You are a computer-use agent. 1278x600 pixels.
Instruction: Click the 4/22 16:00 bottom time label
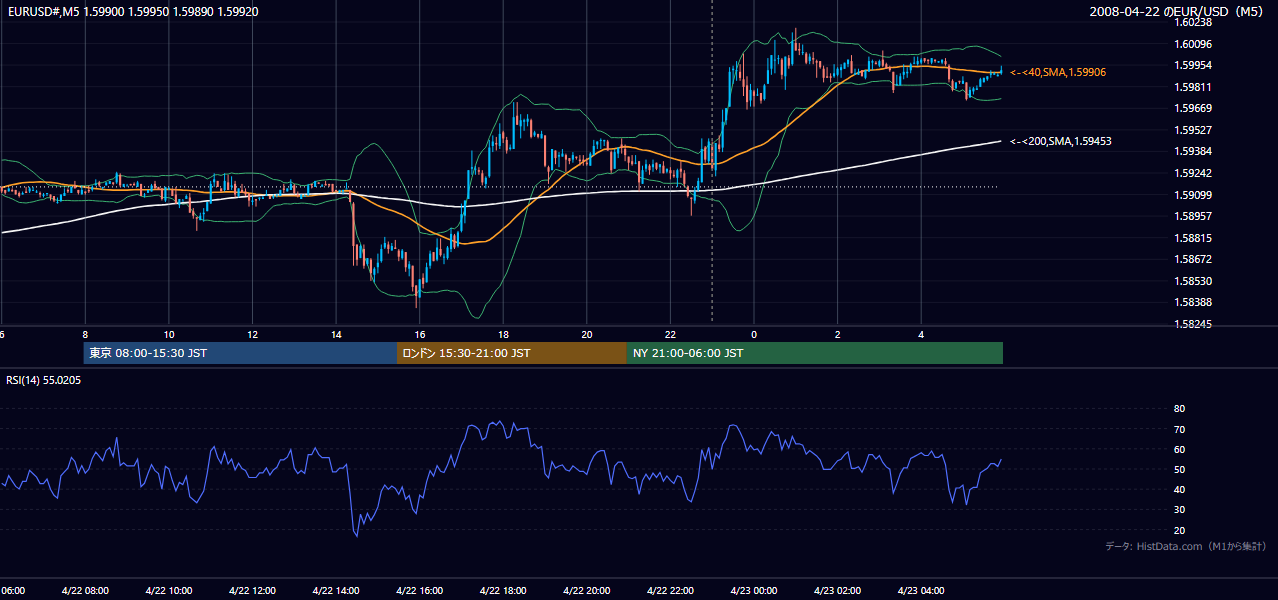tap(420, 591)
